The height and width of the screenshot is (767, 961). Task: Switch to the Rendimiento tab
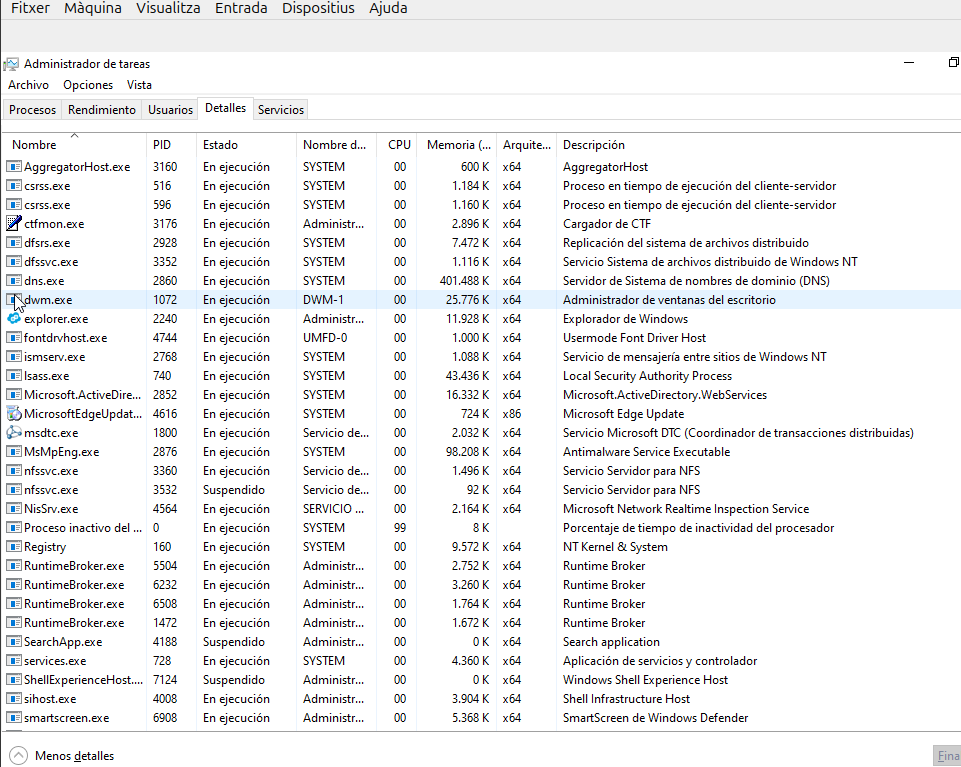(x=102, y=110)
